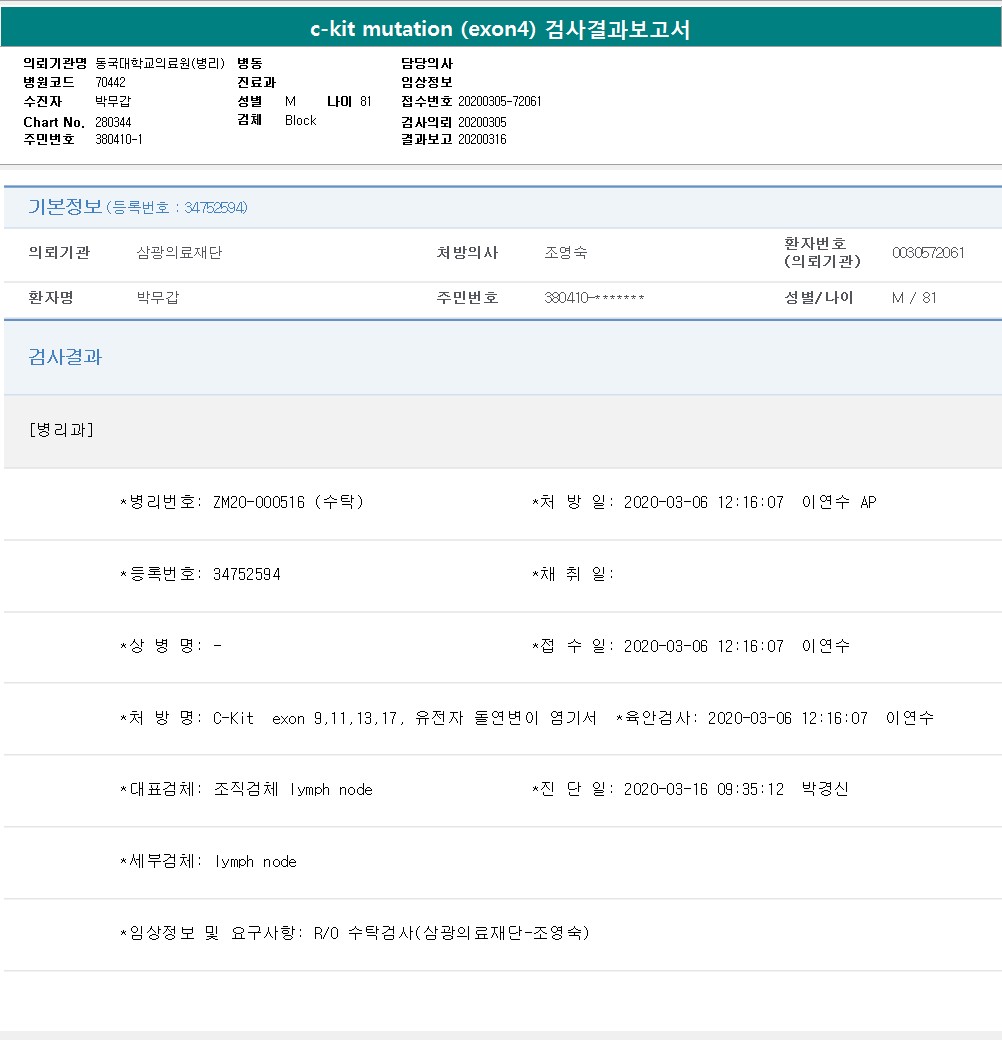Viewport: 1002px width, 1040px height.
Task: Select 결과보고 date '20200316'
Action: point(482,139)
